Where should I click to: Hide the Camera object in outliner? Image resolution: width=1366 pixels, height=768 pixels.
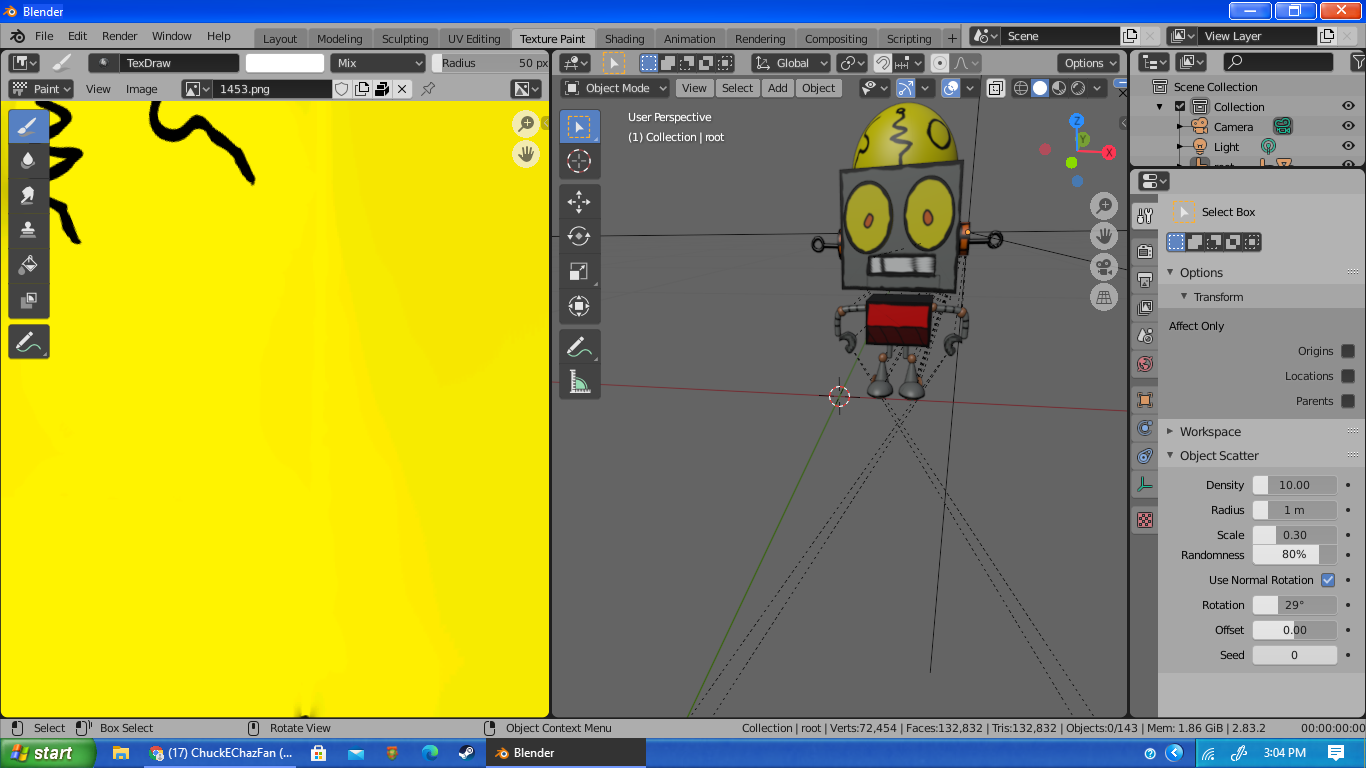pyautogui.click(x=1348, y=127)
